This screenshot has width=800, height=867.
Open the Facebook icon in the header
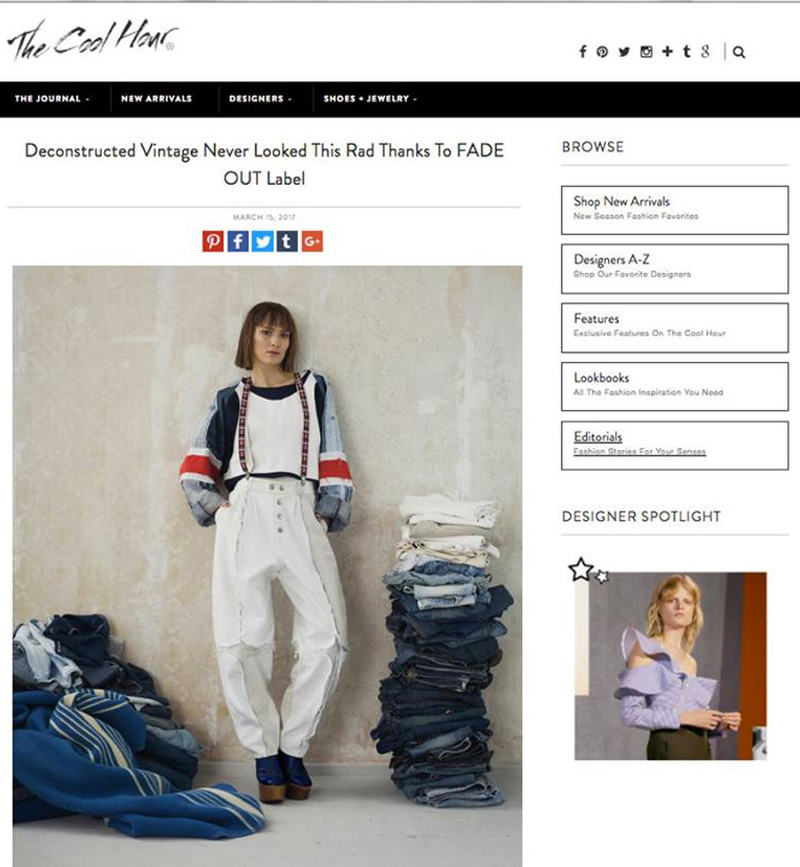[x=583, y=51]
